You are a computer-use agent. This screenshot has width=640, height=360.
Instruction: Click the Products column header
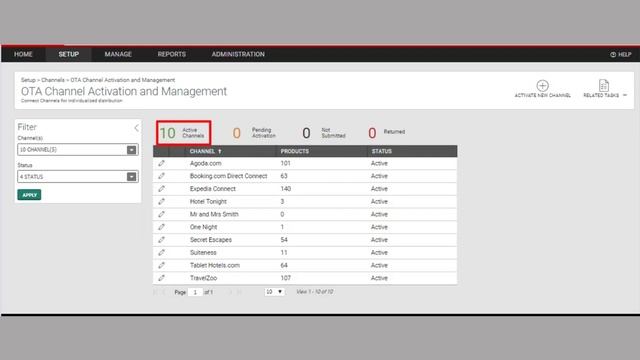click(x=295, y=151)
